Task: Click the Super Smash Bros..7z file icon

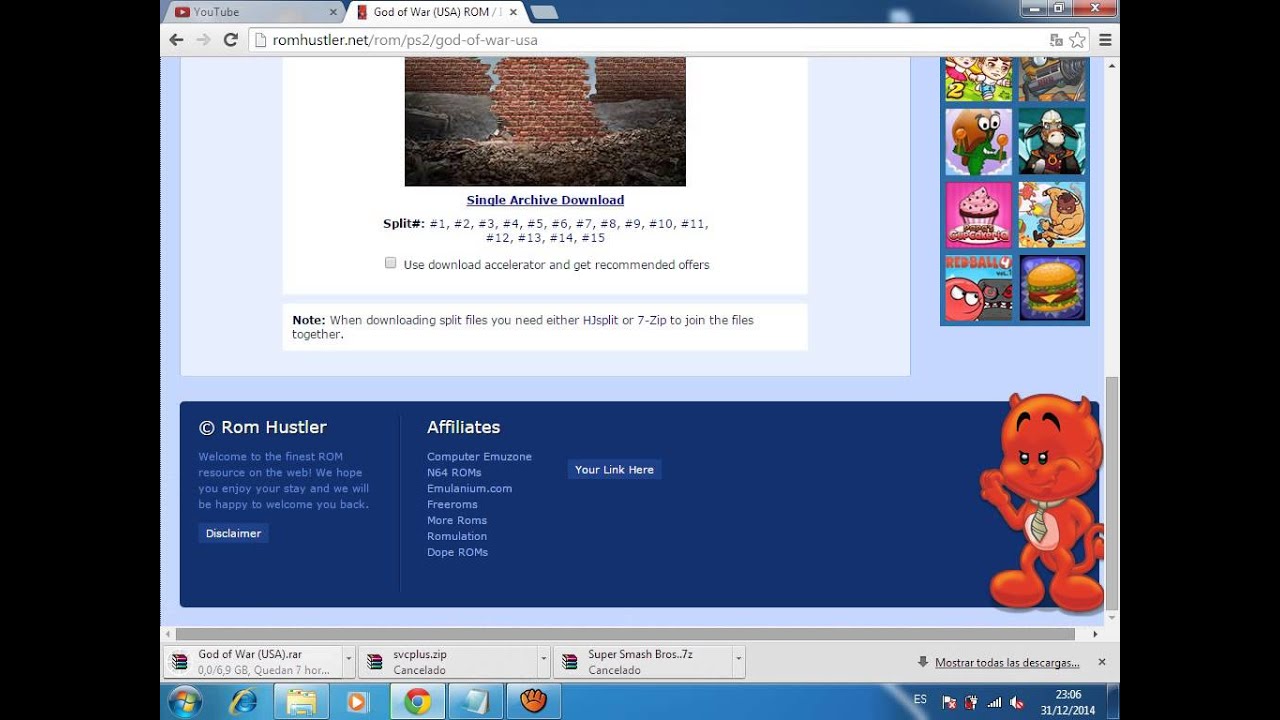Action: pos(570,661)
